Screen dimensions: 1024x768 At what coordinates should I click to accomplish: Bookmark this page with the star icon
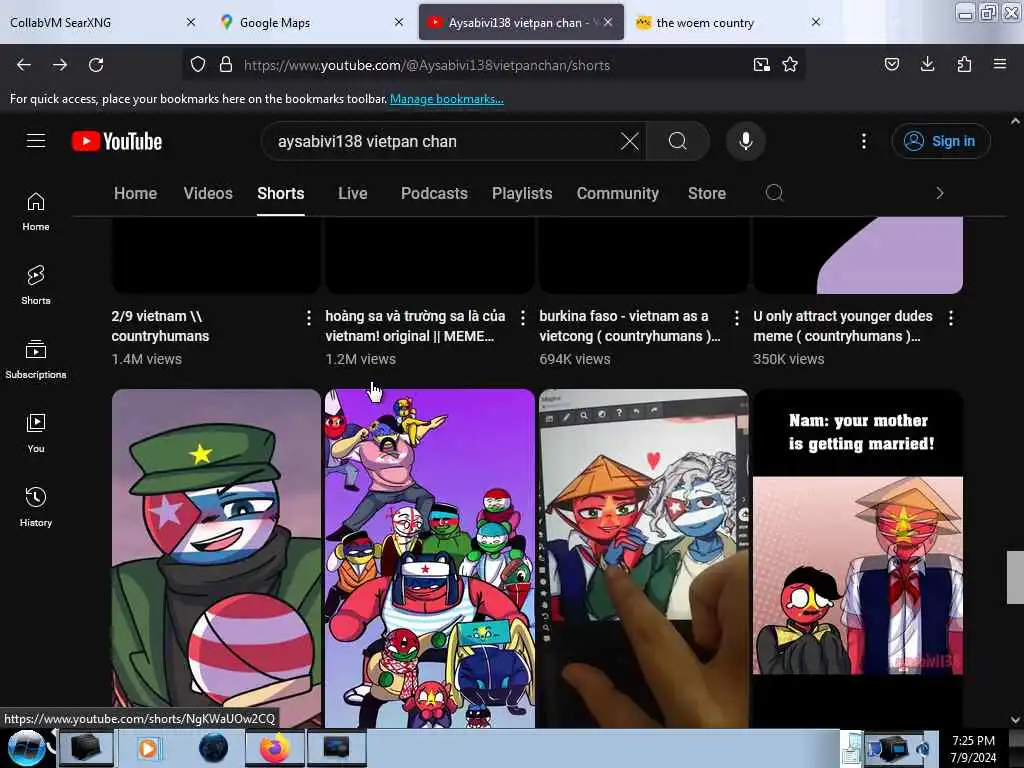[x=790, y=65]
